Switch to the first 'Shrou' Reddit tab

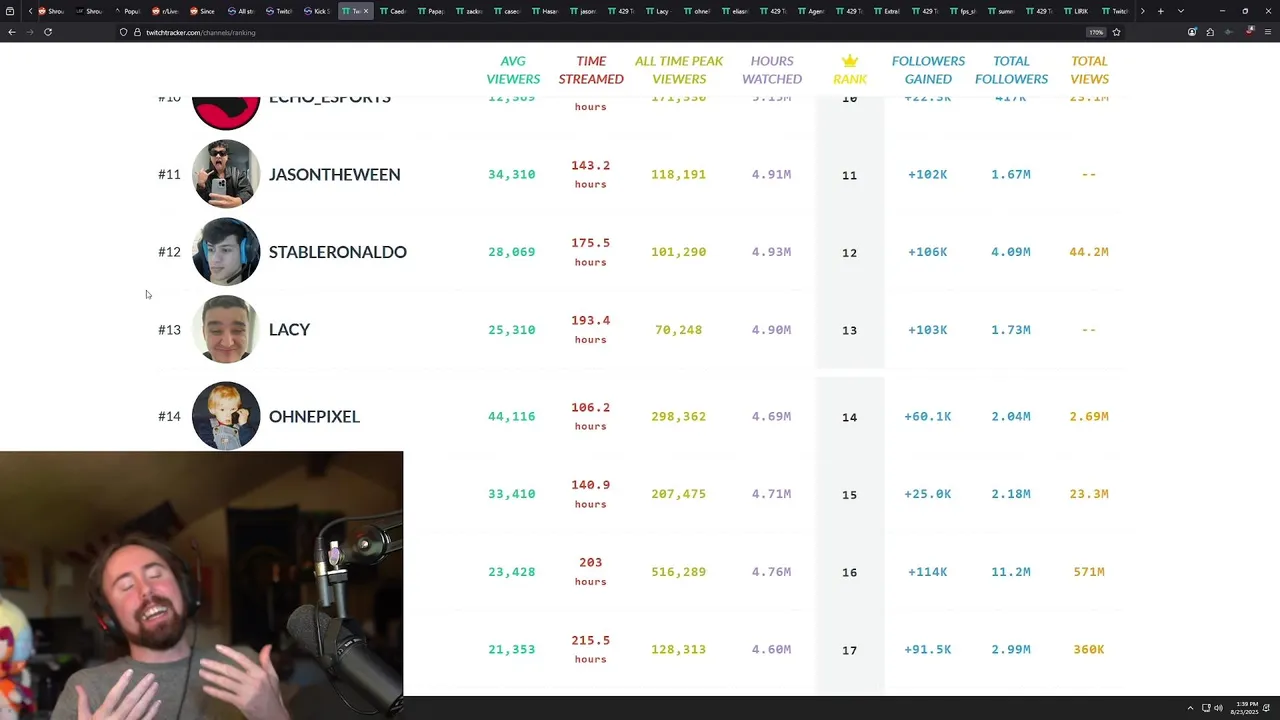(50, 11)
